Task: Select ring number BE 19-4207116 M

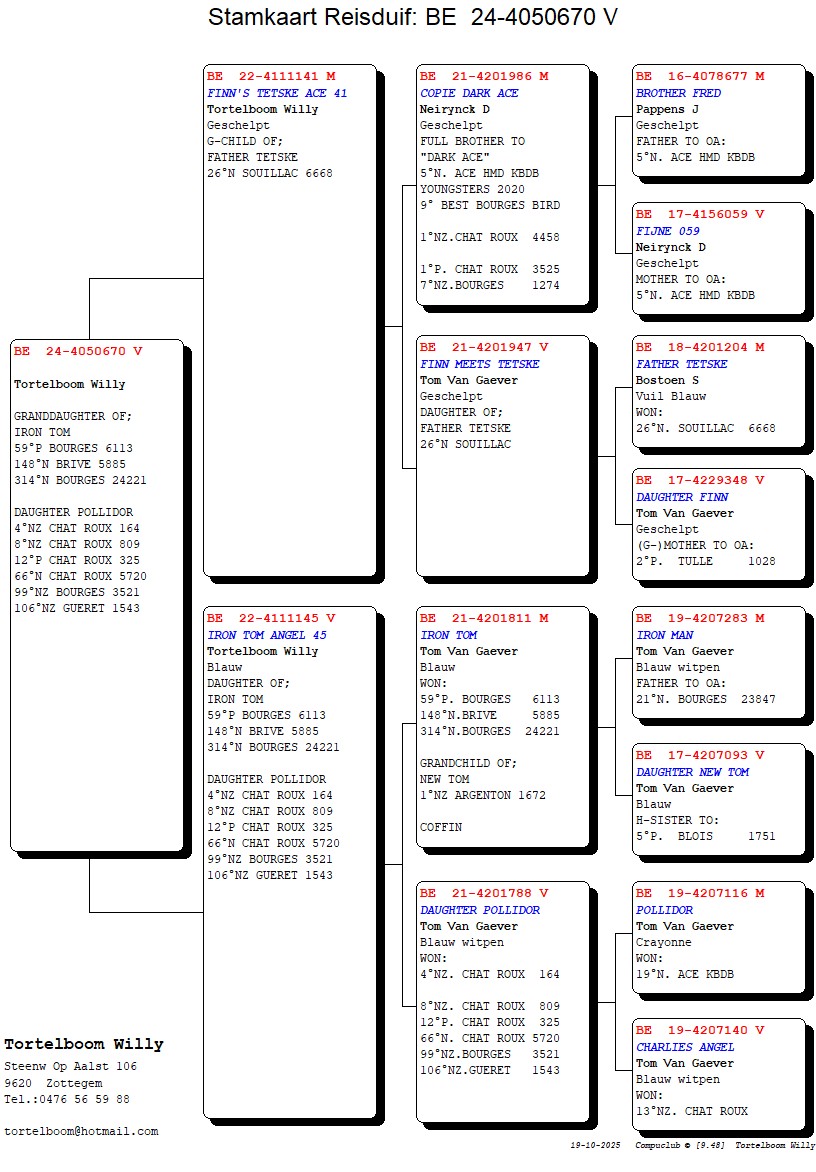Action: pos(700,894)
